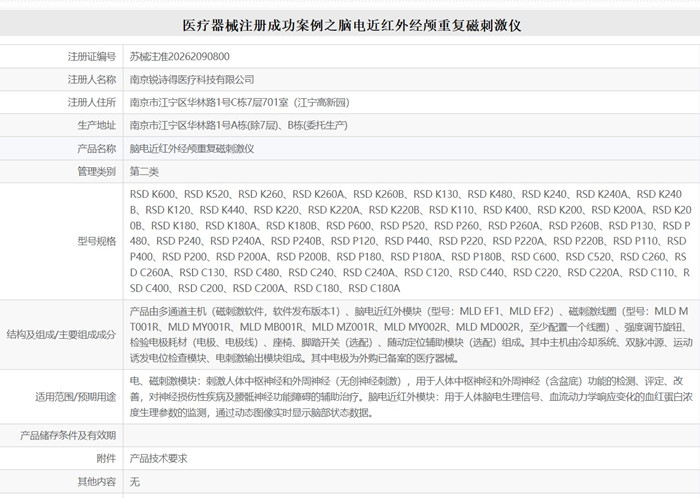Screen dimensions: 700x498
Task: Select the 产品名称 label
Action: (x=96, y=149)
